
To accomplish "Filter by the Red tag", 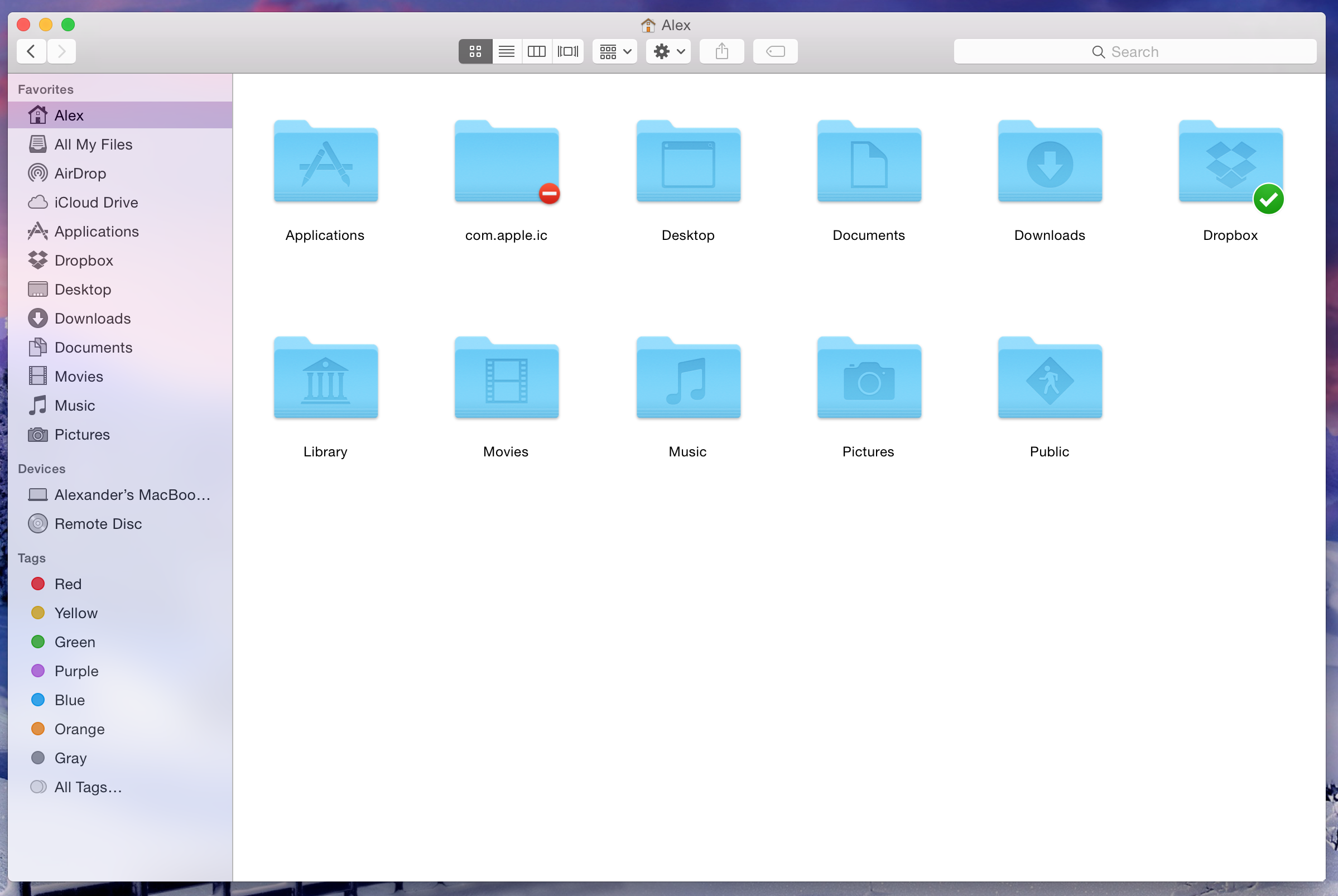I will point(120,584).
